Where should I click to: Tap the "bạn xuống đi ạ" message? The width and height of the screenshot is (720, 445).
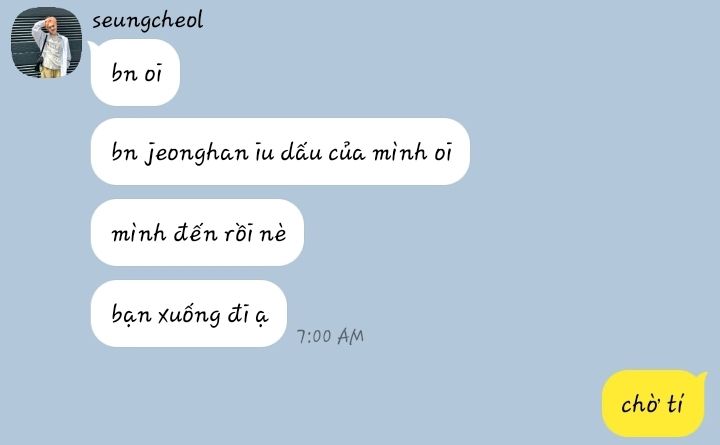pos(189,314)
